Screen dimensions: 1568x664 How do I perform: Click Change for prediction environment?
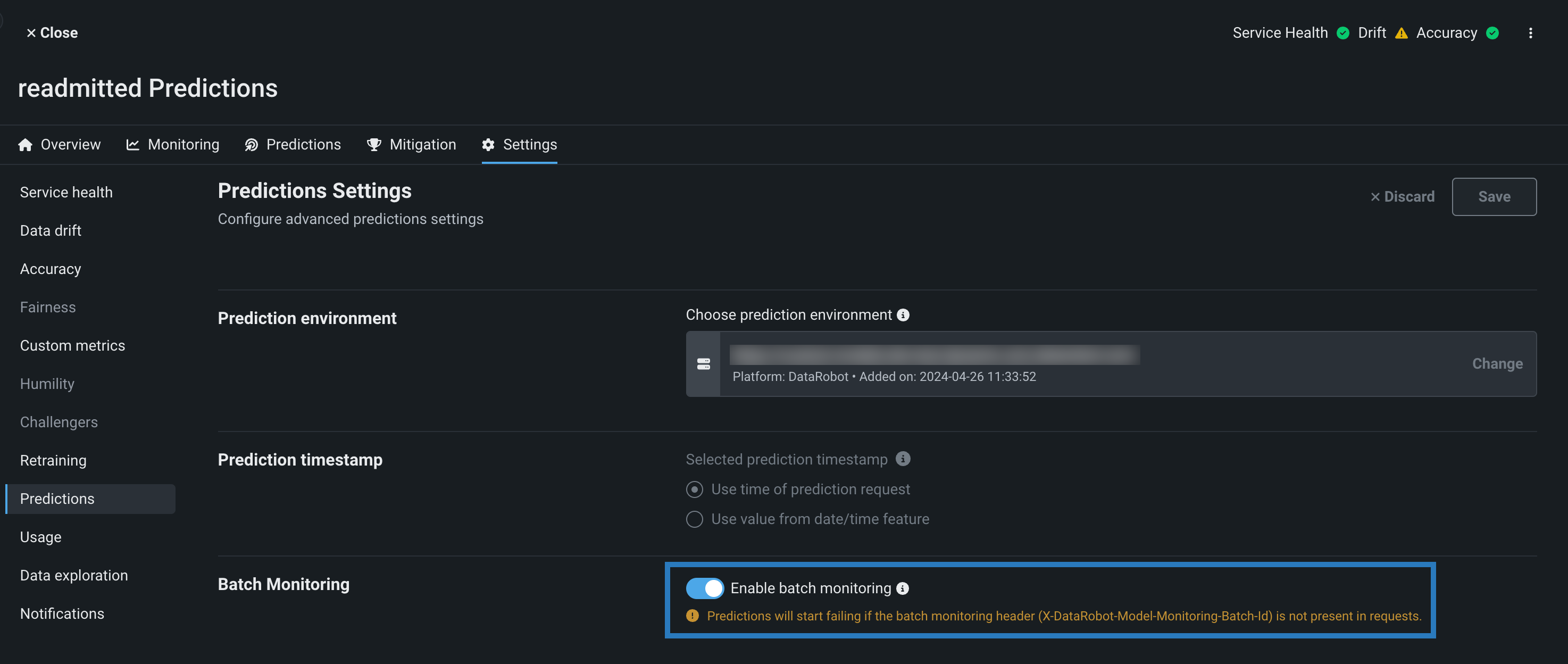point(1497,363)
